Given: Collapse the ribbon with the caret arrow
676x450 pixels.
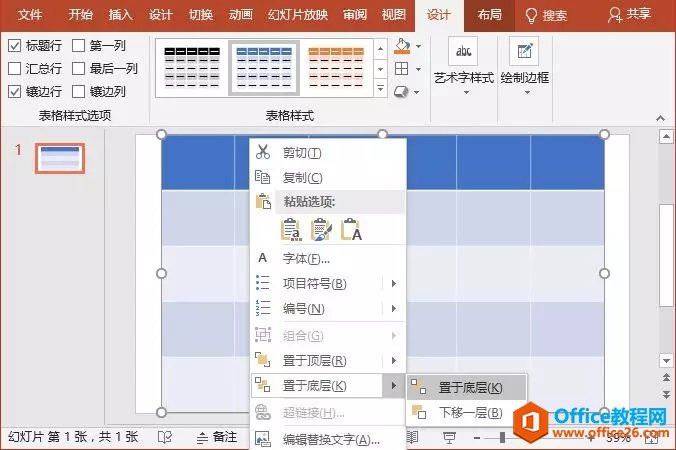Looking at the screenshot, I should [x=660, y=118].
